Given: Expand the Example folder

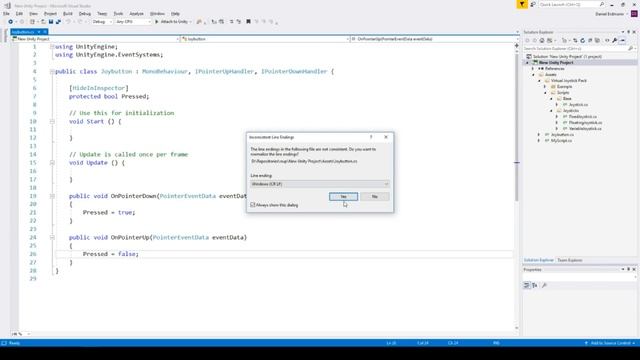Looking at the screenshot, I should [545, 87].
